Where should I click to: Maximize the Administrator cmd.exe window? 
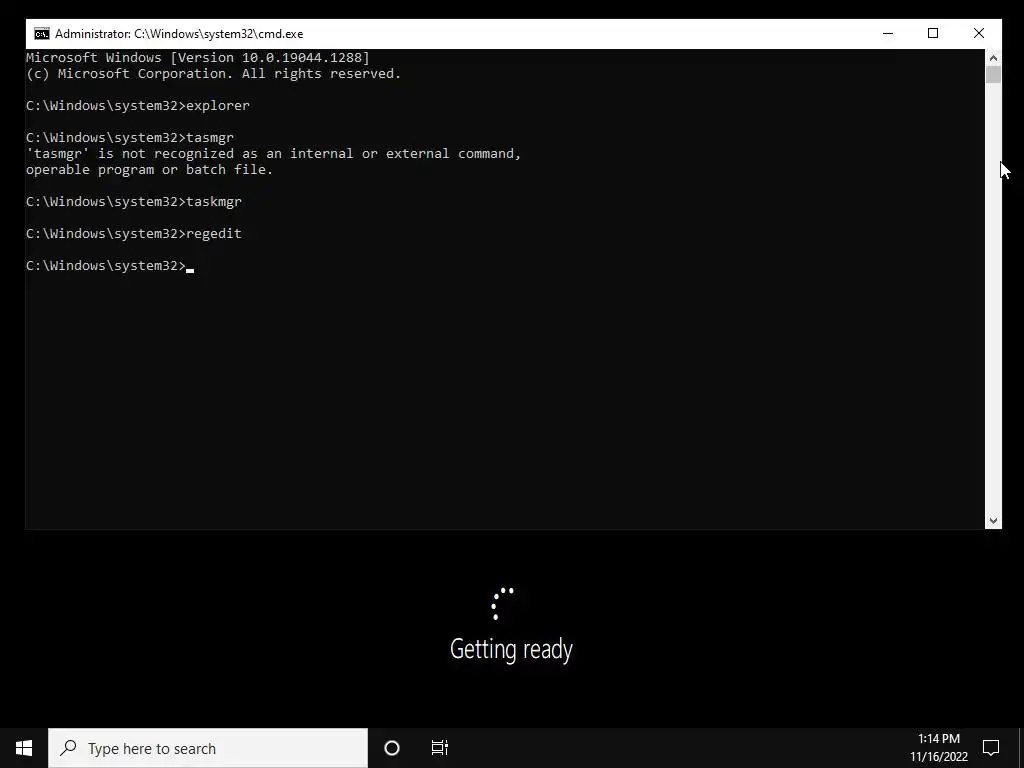point(933,33)
